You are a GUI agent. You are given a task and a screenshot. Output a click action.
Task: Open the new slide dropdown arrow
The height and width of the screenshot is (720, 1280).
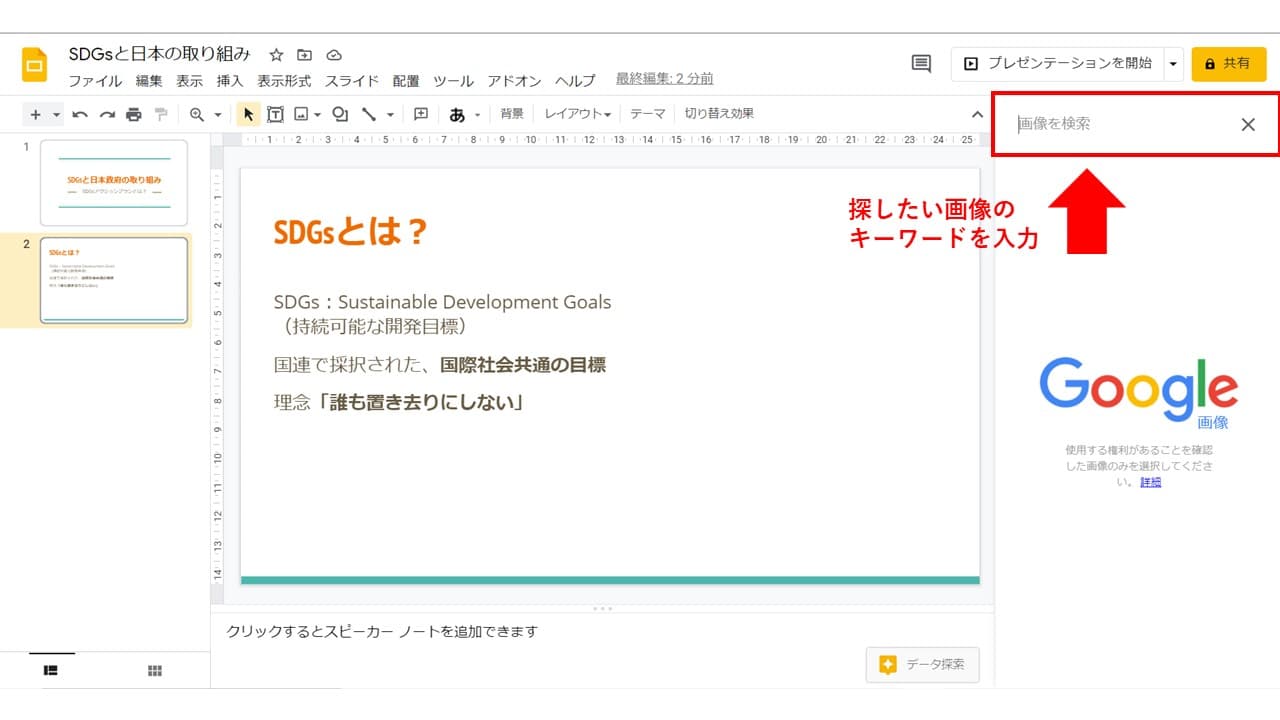(57, 115)
